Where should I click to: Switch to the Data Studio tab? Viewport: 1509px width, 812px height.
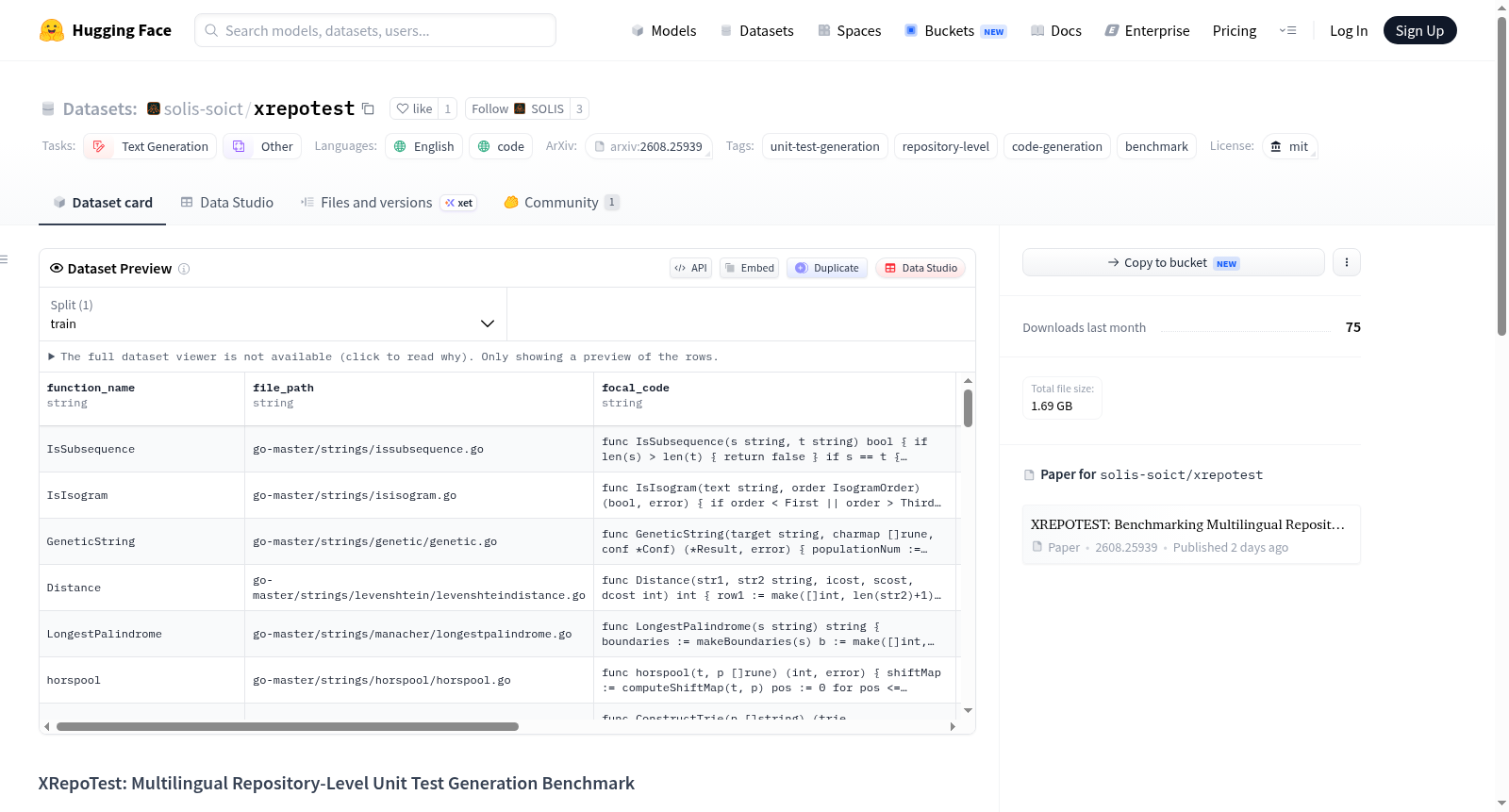pos(226,202)
